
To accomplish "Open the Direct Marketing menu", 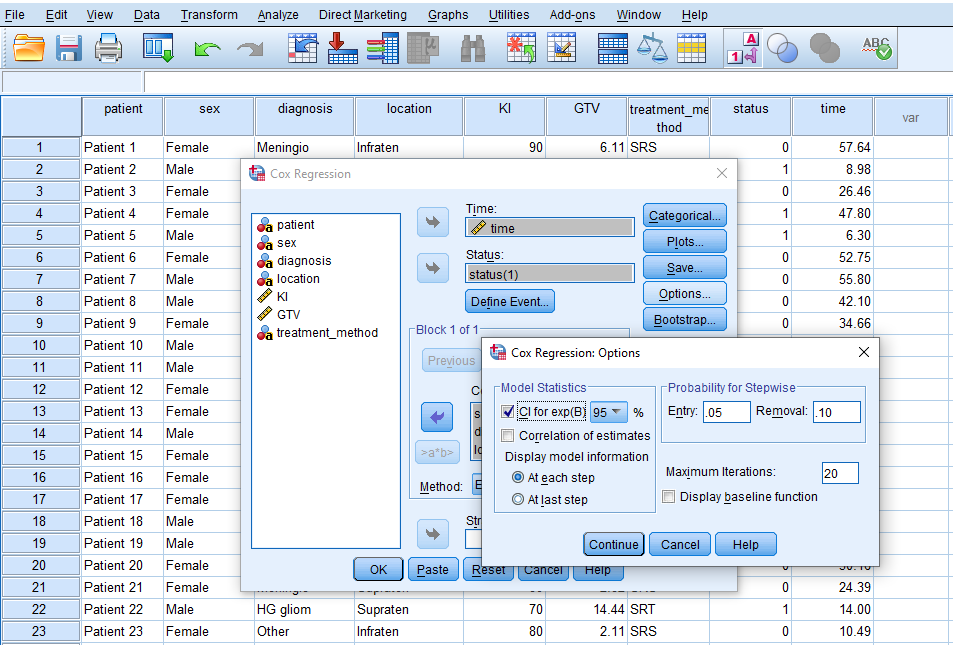I will (363, 15).
